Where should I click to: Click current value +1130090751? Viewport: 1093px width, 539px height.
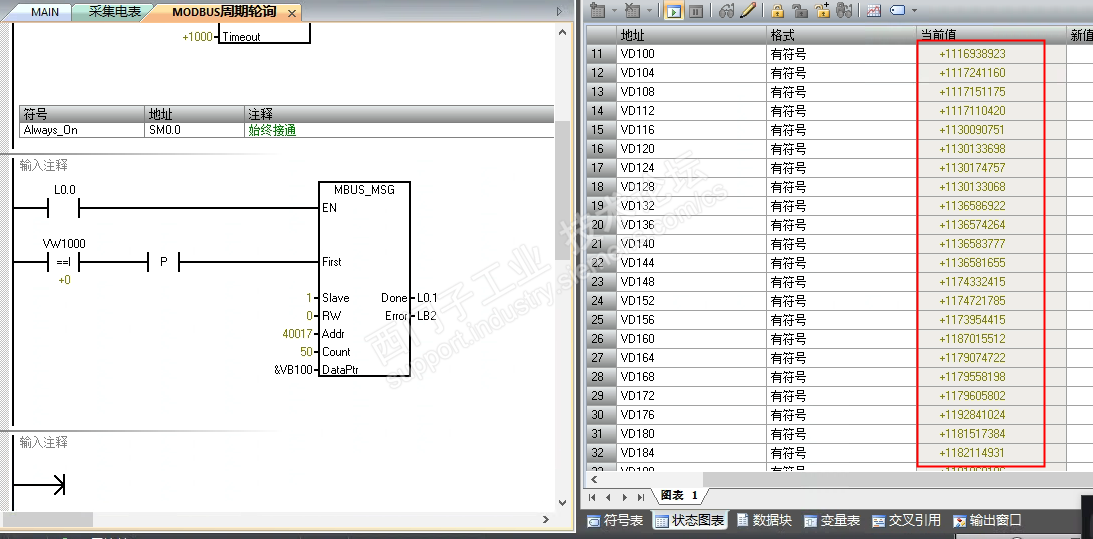click(972, 130)
